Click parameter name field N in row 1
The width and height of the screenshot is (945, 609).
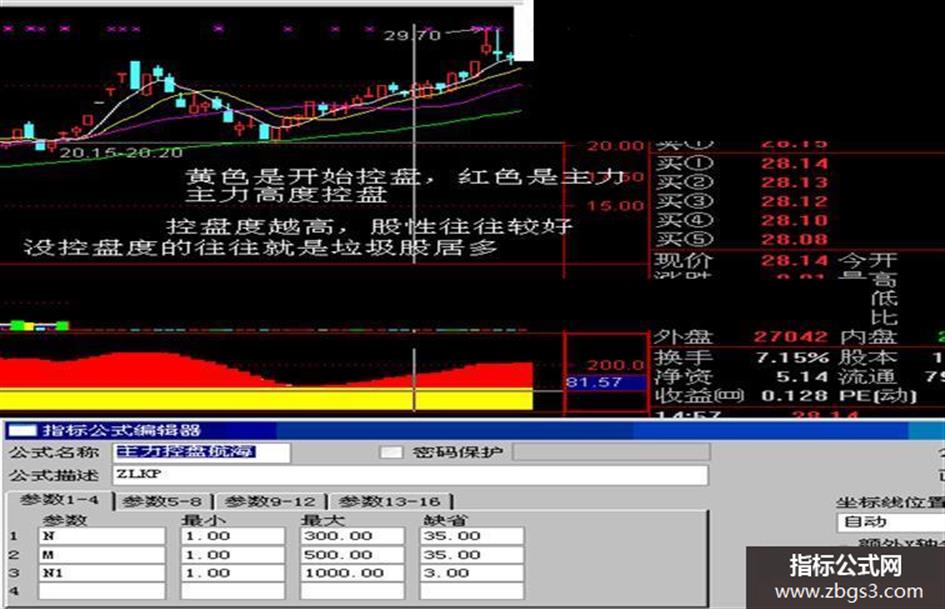102,536
